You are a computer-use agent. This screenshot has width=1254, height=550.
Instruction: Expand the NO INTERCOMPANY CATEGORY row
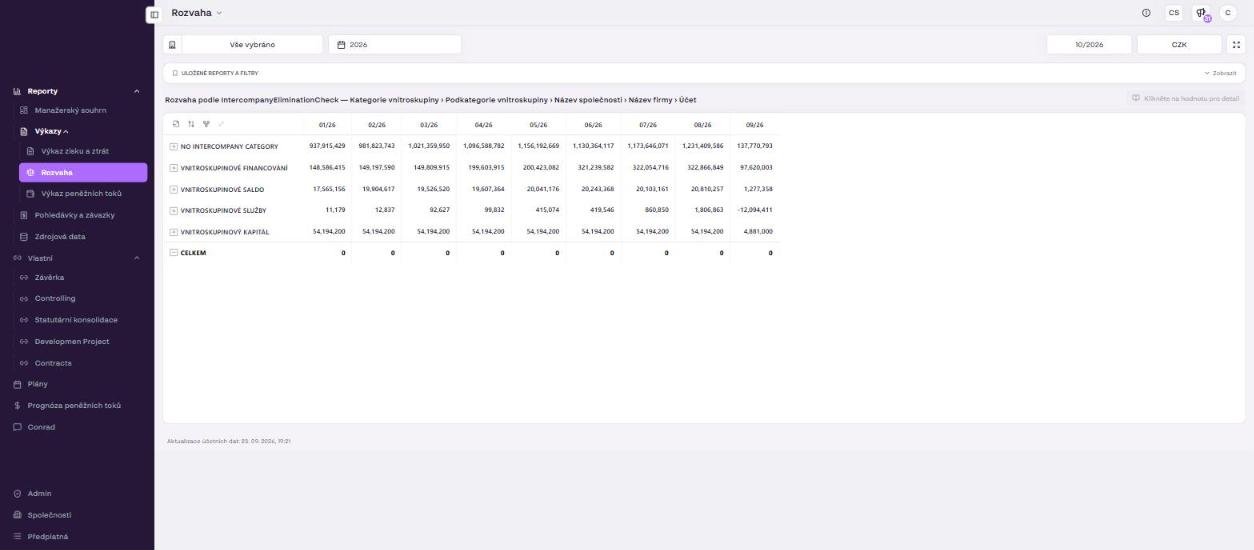point(174,146)
